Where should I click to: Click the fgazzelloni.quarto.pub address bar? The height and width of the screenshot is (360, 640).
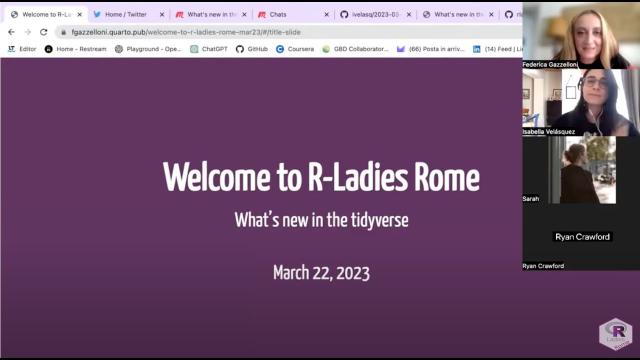[x=288, y=32]
